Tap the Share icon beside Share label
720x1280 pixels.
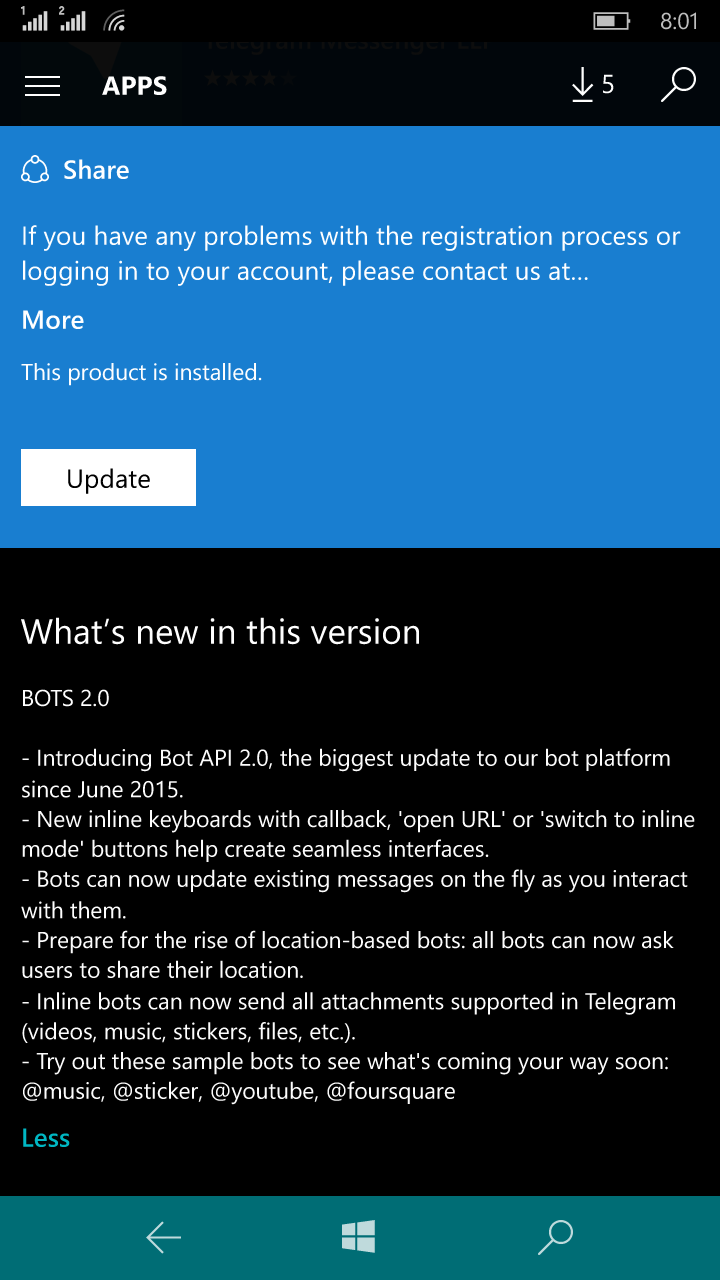point(35,170)
